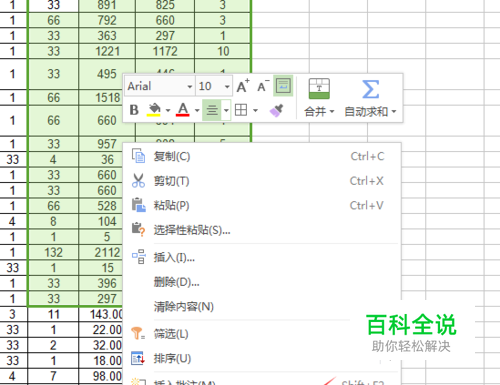Open font color dropdown arrow
Viewport: 500px width, 385px height.
197,110
